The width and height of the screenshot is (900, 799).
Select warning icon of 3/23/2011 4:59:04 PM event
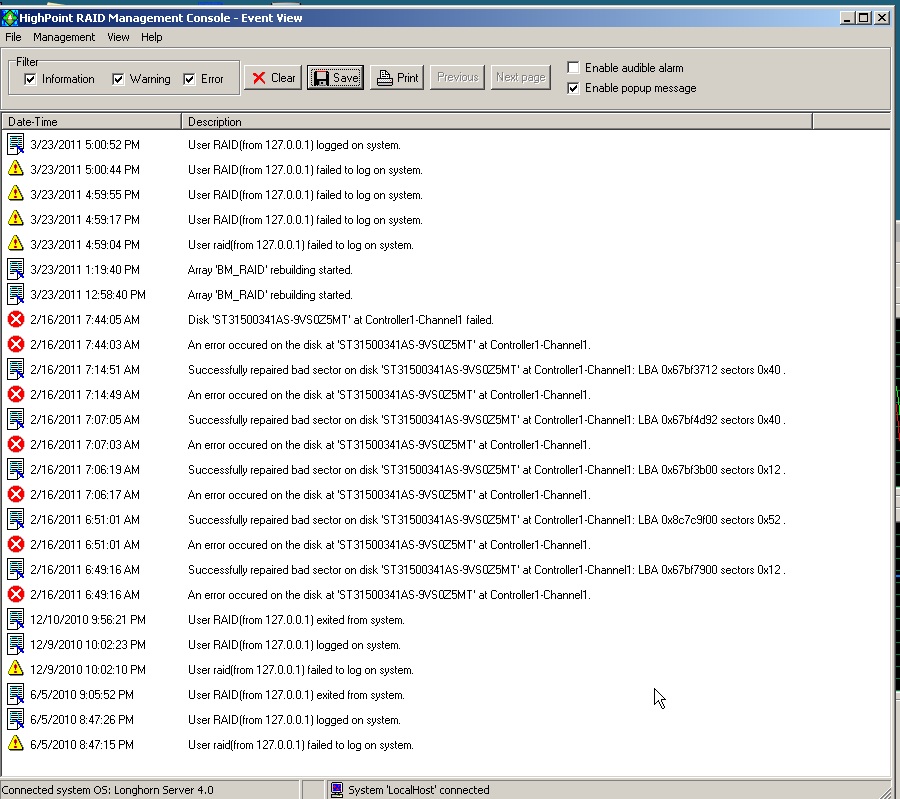coord(15,243)
